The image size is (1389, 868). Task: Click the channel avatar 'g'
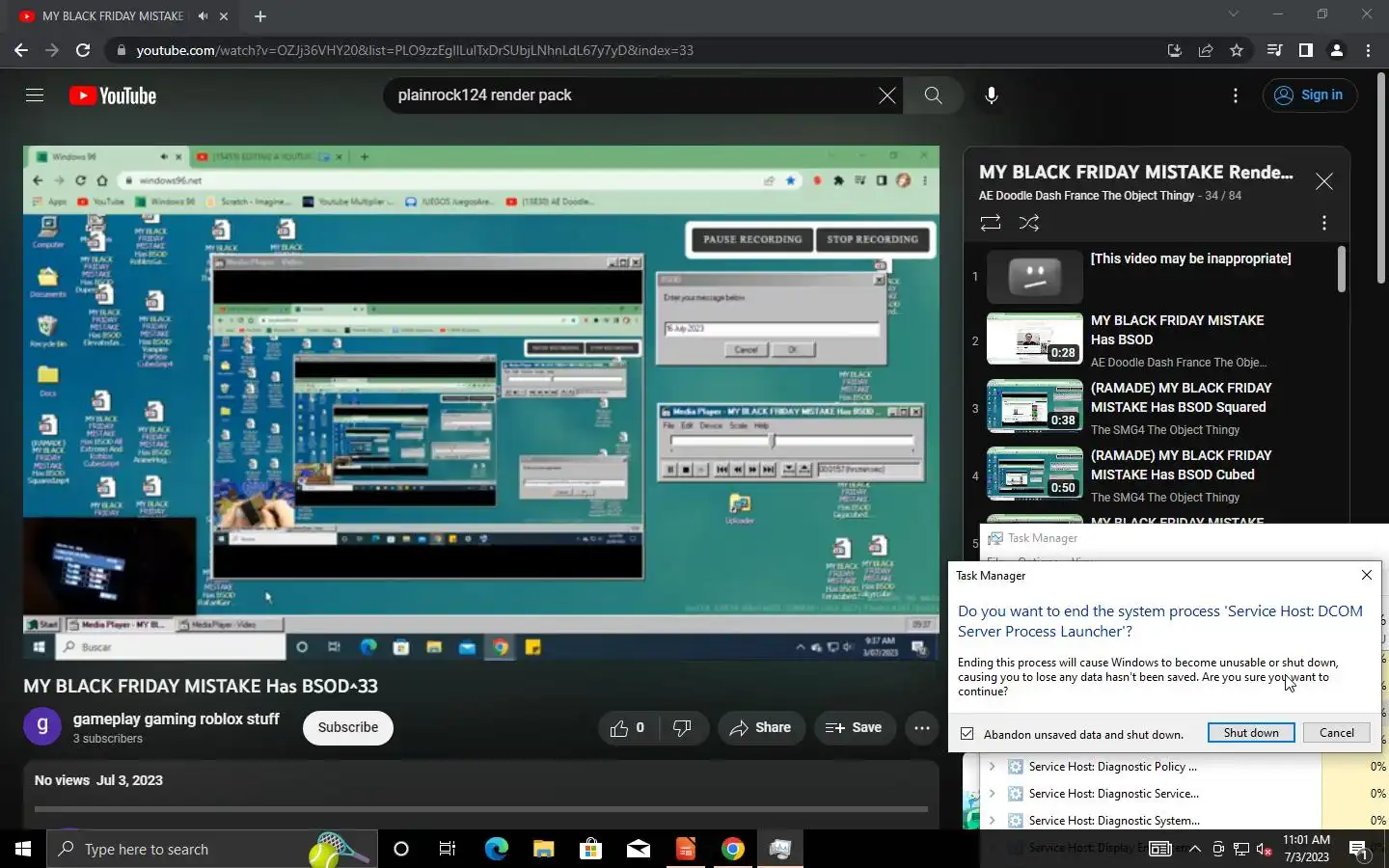pos(42,726)
